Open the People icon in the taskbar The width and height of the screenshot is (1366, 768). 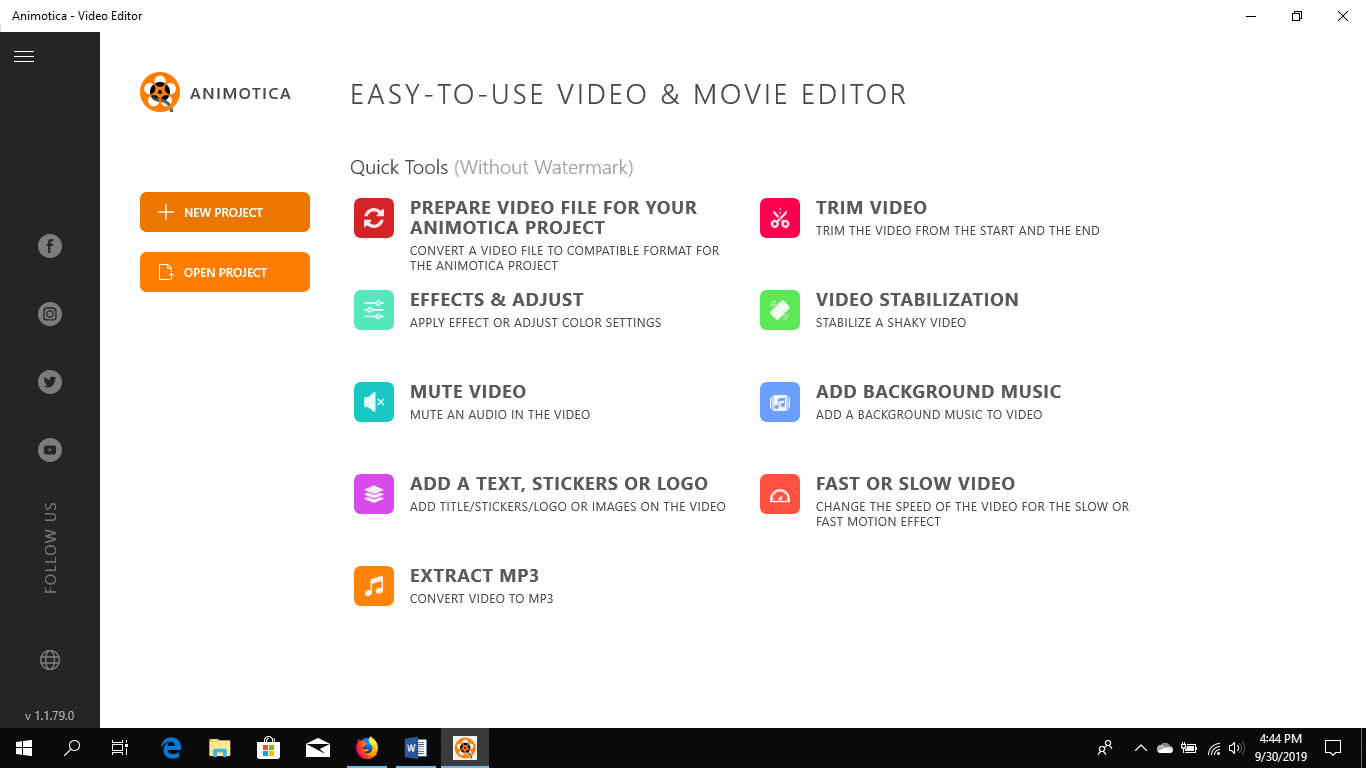(x=1105, y=748)
